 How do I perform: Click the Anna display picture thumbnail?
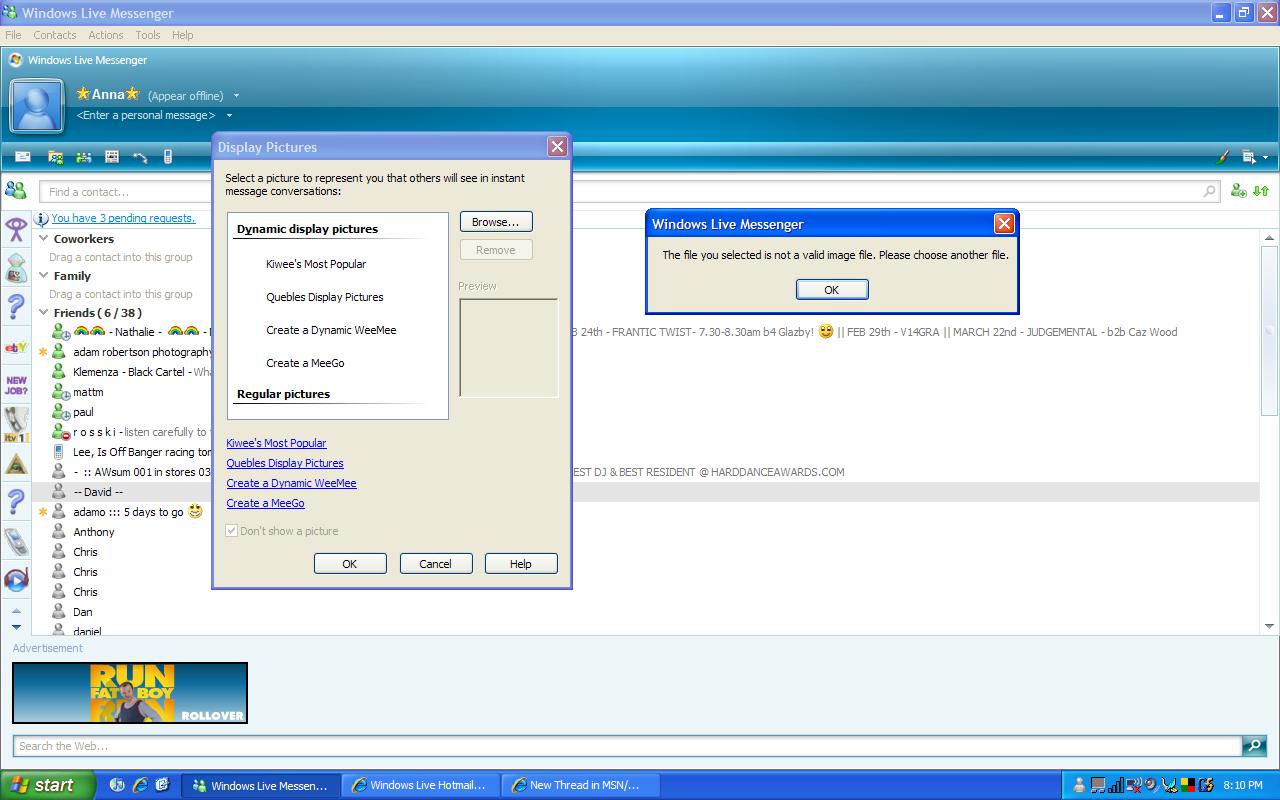click(x=37, y=106)
